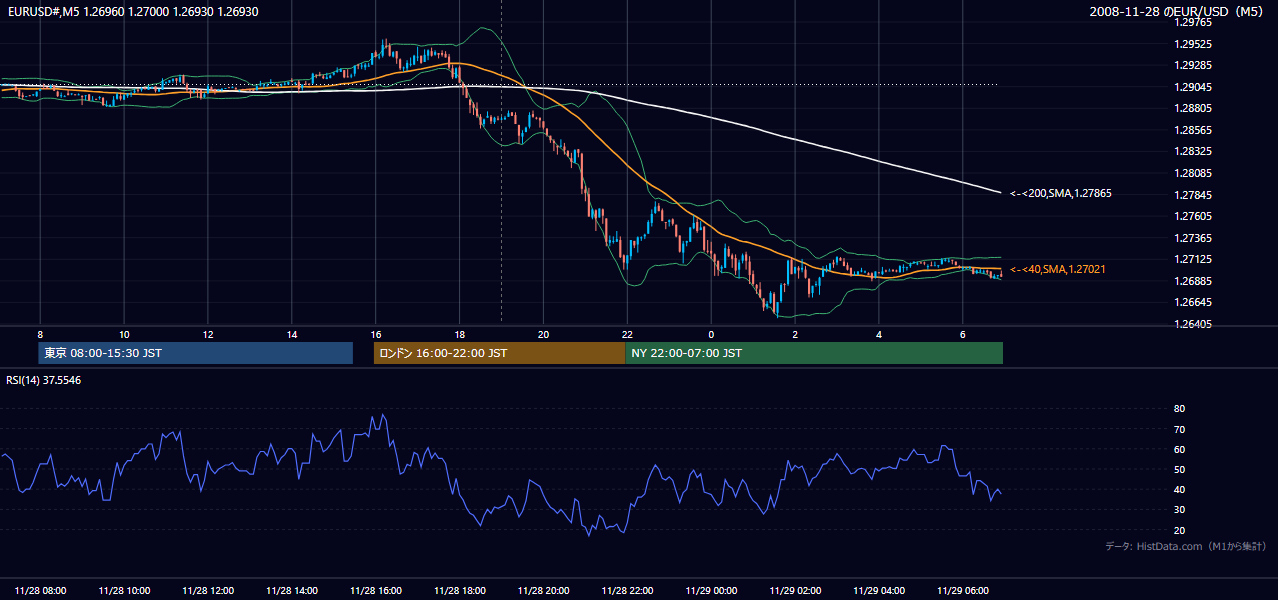Click the bottom date label 11/29 02:00

click(x=796, y=591)
